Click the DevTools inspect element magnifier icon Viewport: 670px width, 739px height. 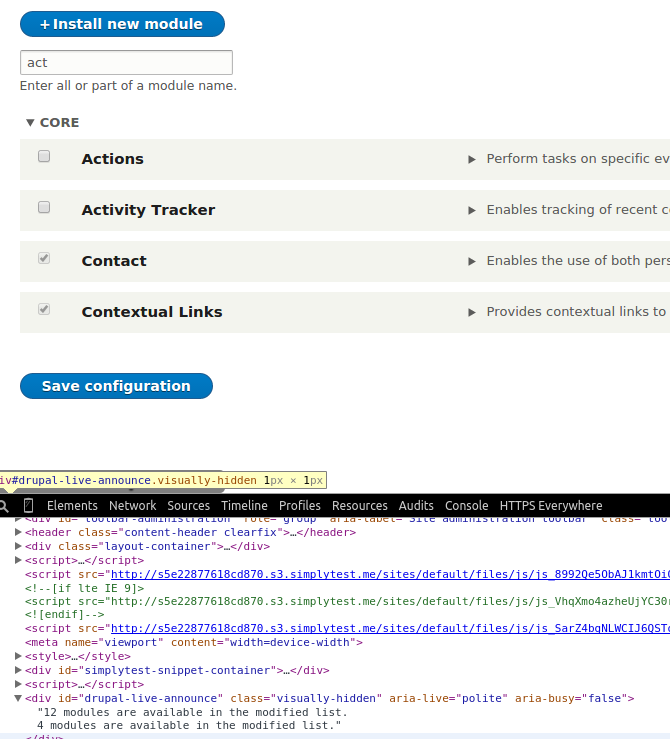4,506
